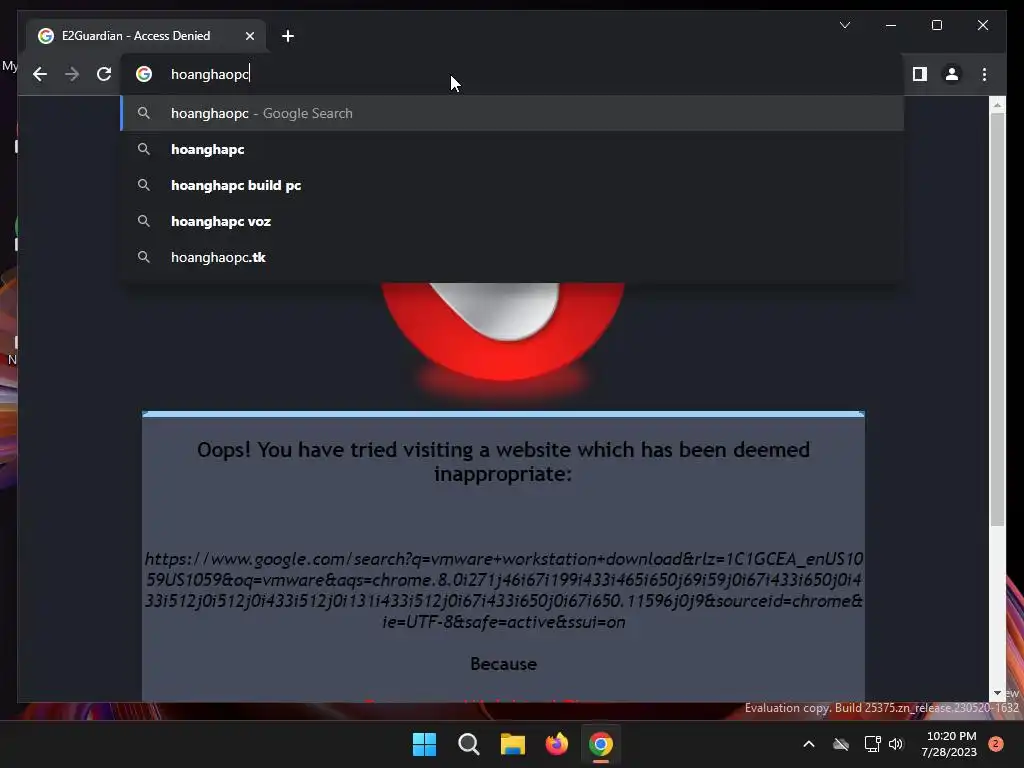Select the E2Guardian - Access Denied tab
The height and width of the screenshot is (768, 1024).
tap(146, 36)
